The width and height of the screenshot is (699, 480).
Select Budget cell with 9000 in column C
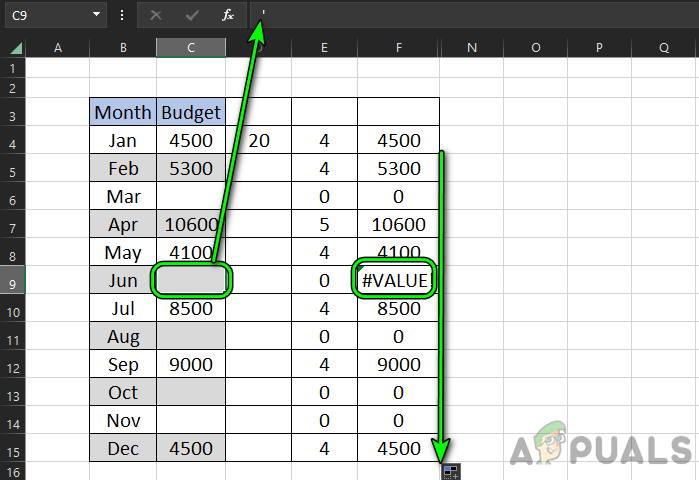191,364
